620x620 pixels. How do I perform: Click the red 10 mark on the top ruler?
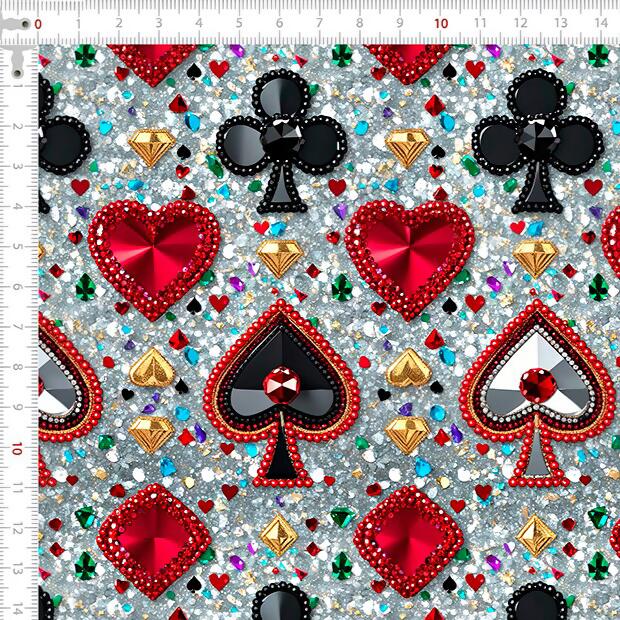tap(441, 22)
